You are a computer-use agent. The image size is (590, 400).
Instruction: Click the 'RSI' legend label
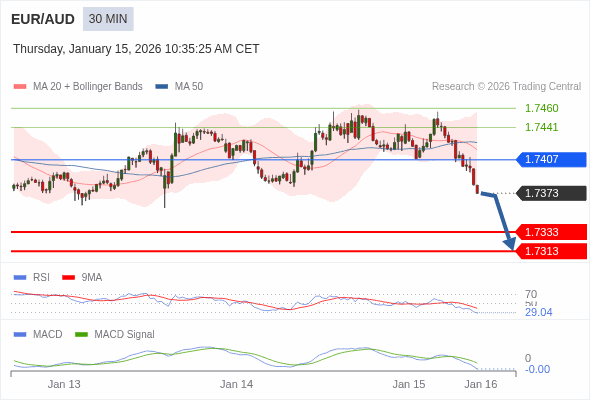pyautogui.click(x=41, y=278)
